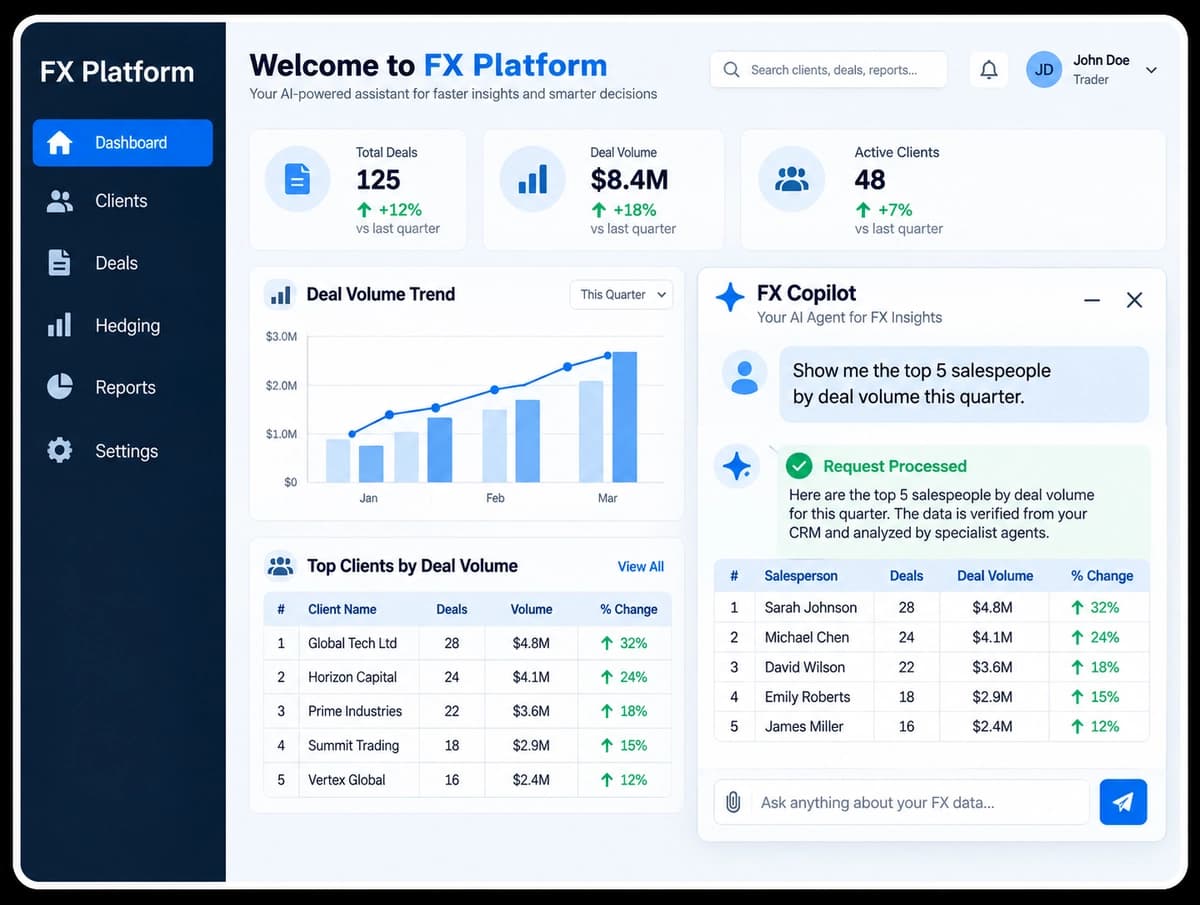The width and height of the screenshot is (1200, 905).
Task: Click the $8.4M Deal Volume value
Action: (629, 180)
